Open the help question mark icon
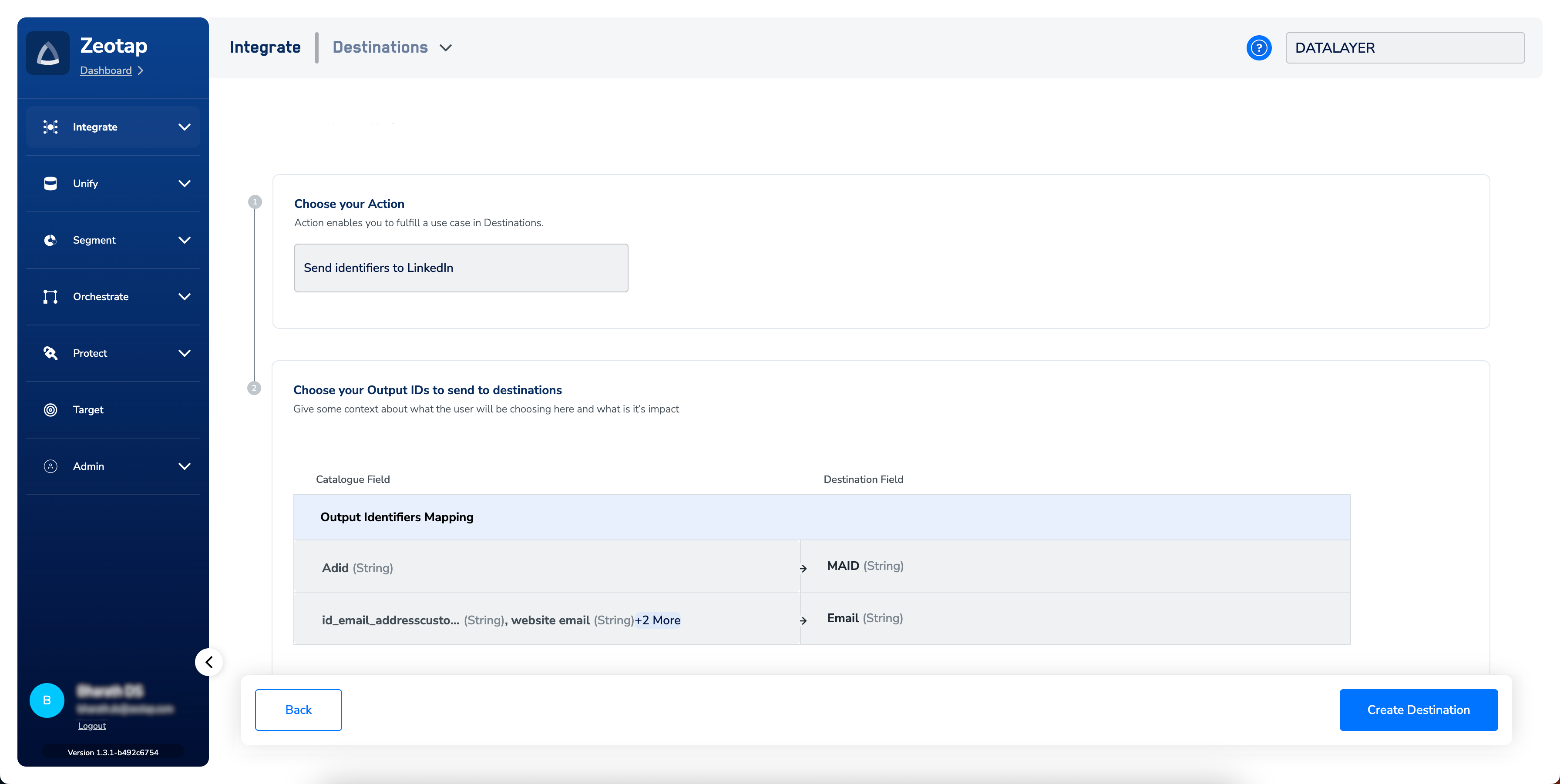 (x=1258, y=48)
